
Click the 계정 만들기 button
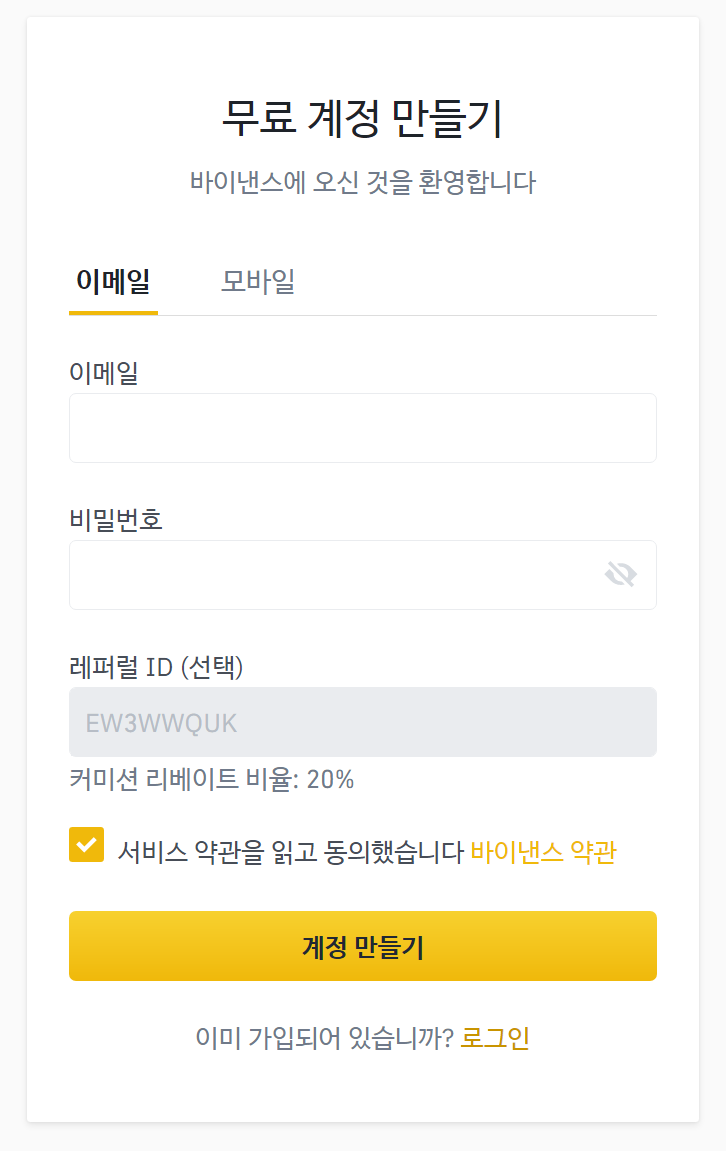click(x=363, y=945)
